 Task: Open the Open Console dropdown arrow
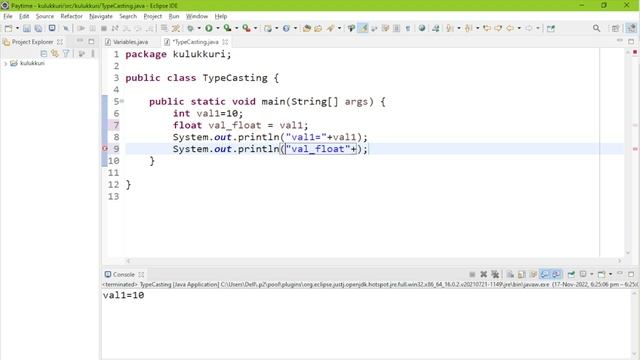coord(610,274)
